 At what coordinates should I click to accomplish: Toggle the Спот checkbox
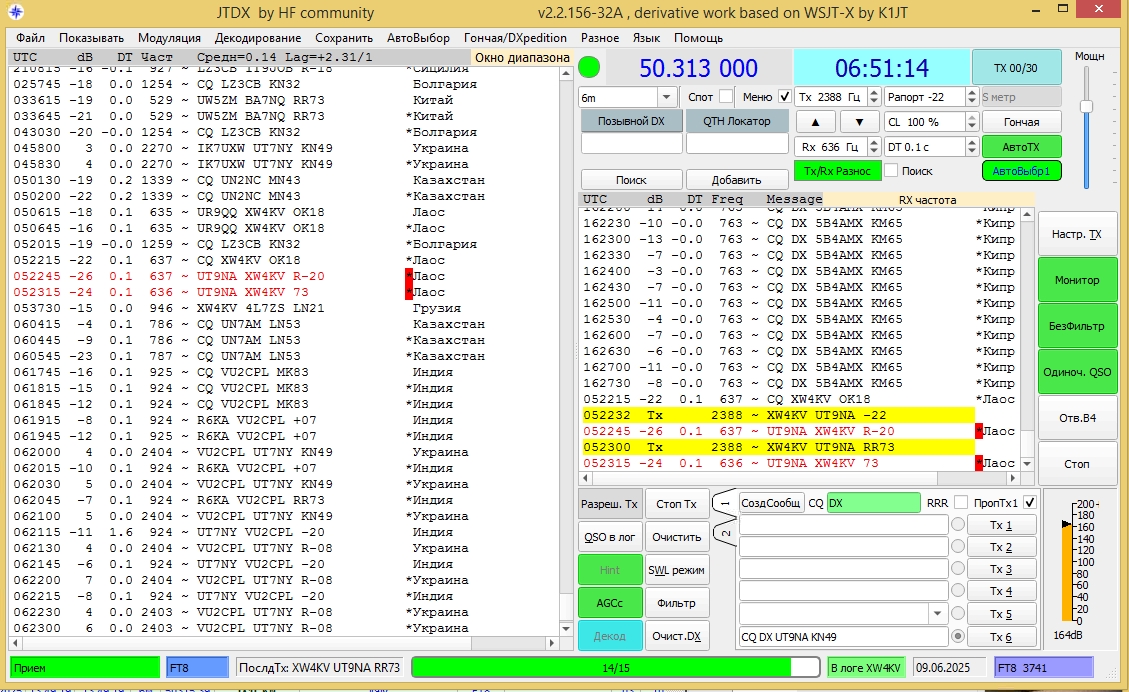726,96
